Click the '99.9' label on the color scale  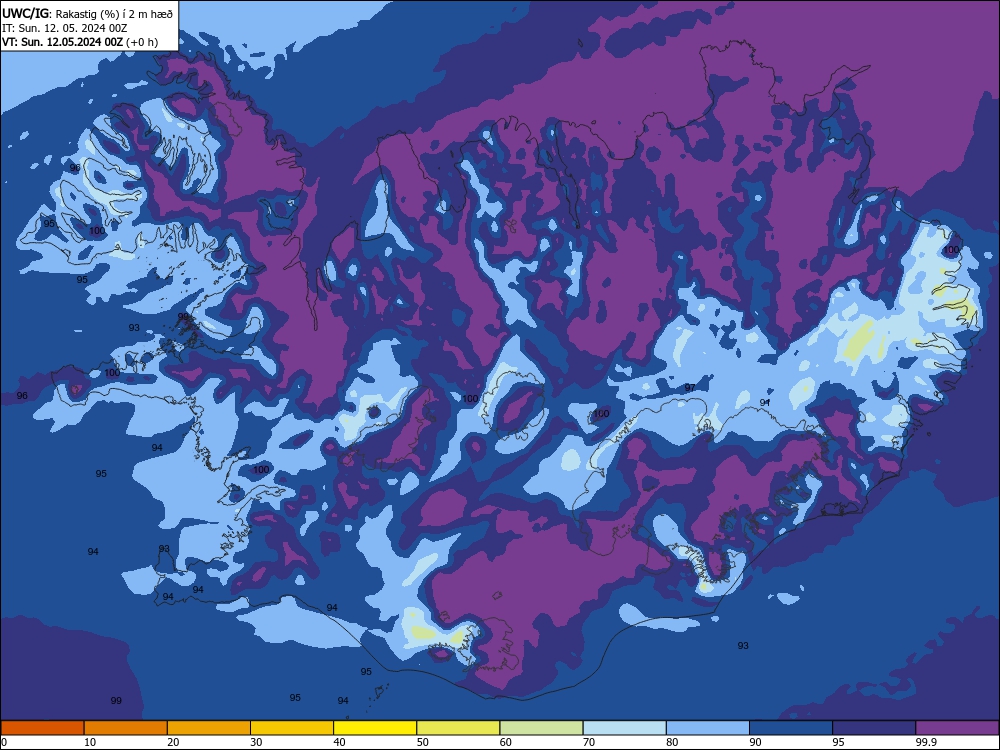[x=927, y=742]
